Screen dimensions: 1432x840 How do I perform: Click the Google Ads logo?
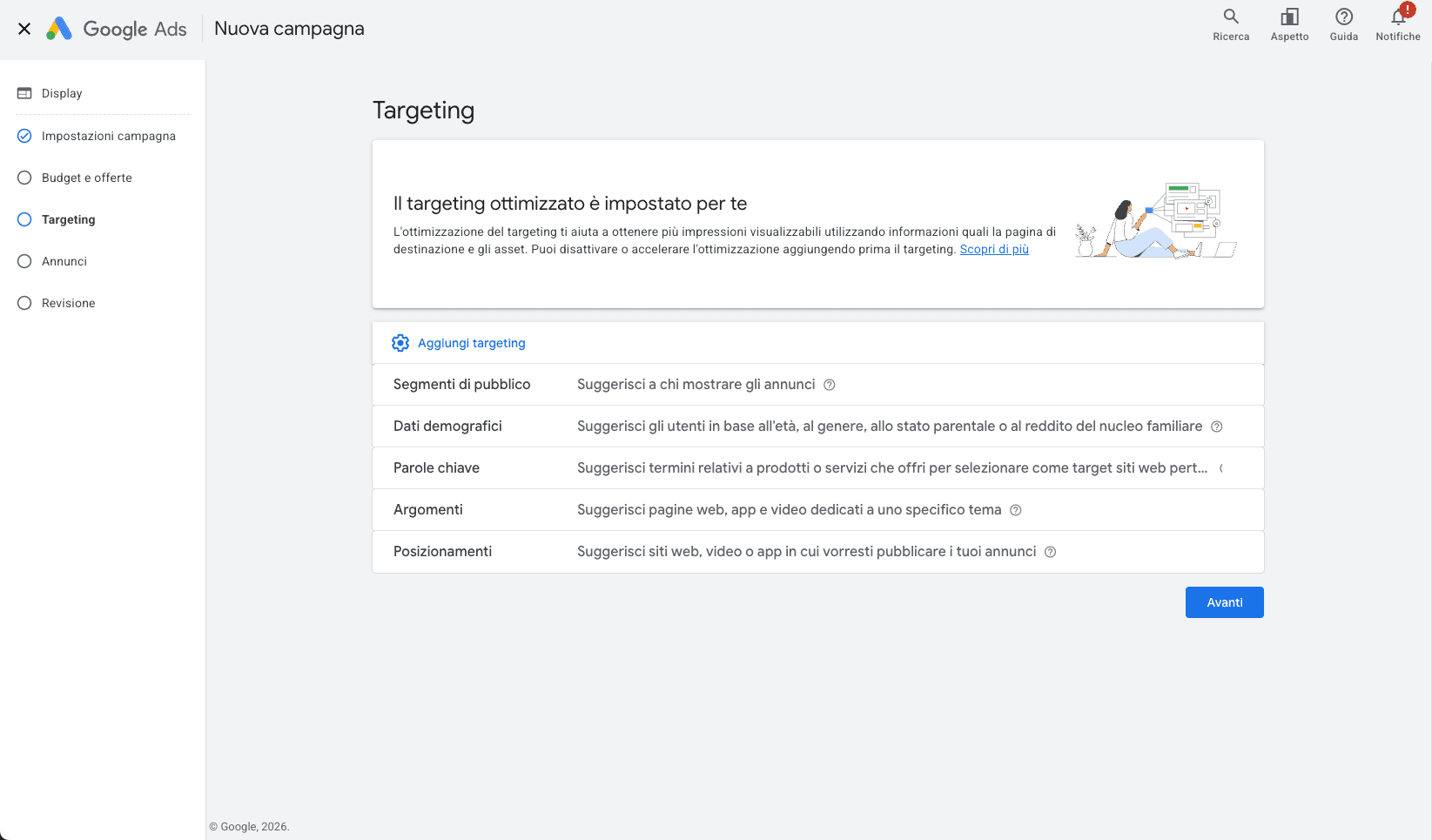(x=117, y=29)
